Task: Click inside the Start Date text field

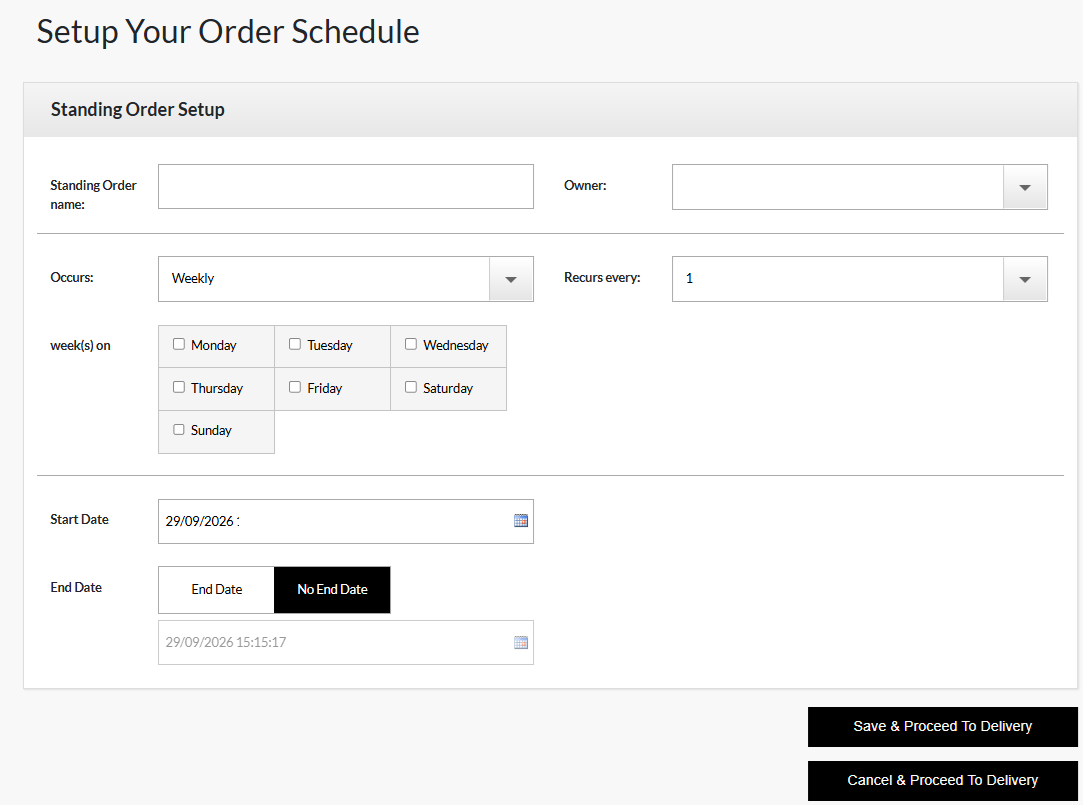Action: coord(336,521)
